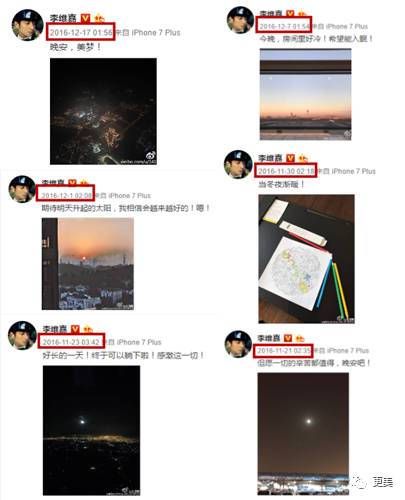Click timestamp 2016-11-30 02:18
The height and width of the screenshot is (500, 405).
(x=286, y=171)
